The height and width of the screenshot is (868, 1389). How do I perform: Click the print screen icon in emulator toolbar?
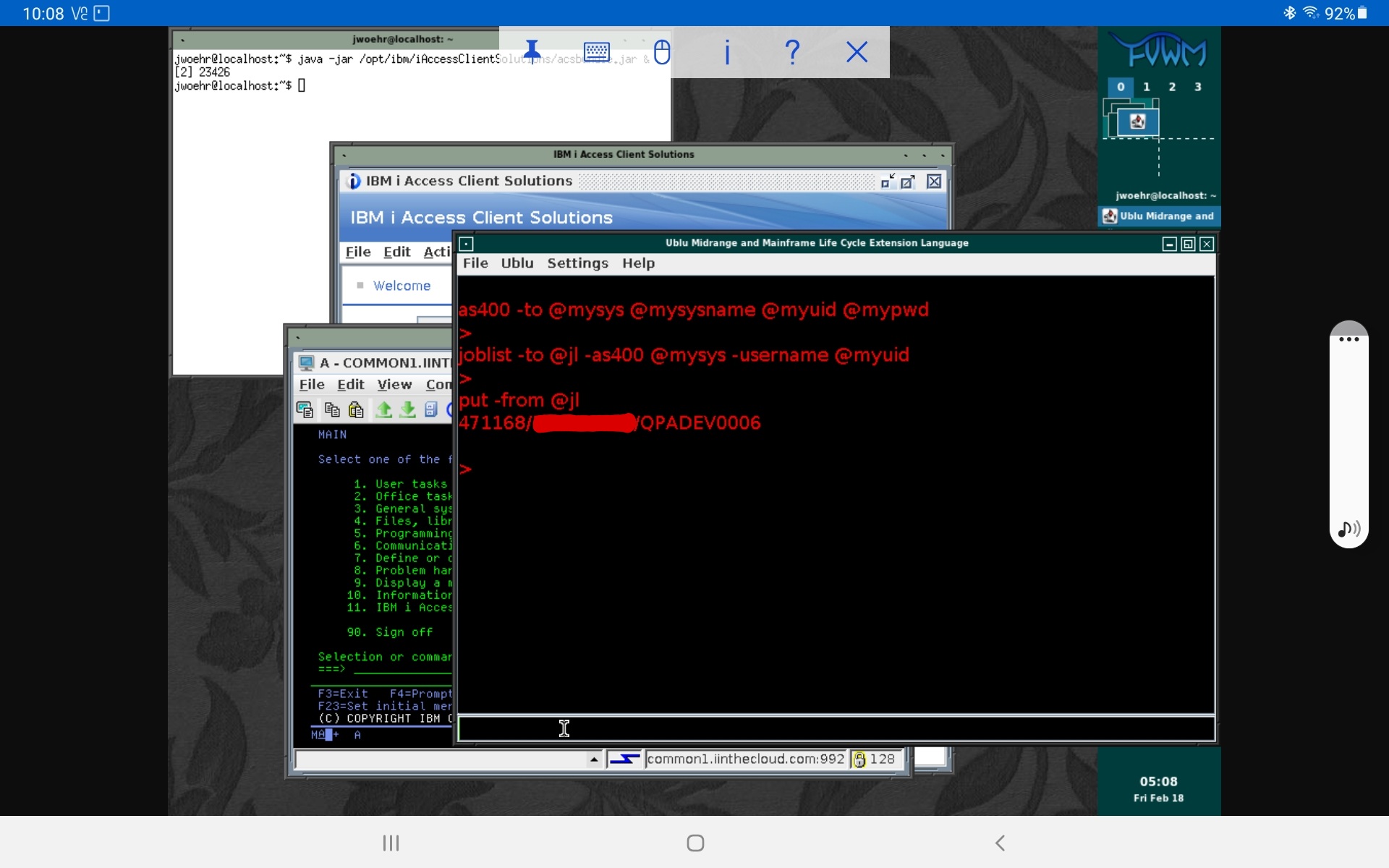point(305,410)
